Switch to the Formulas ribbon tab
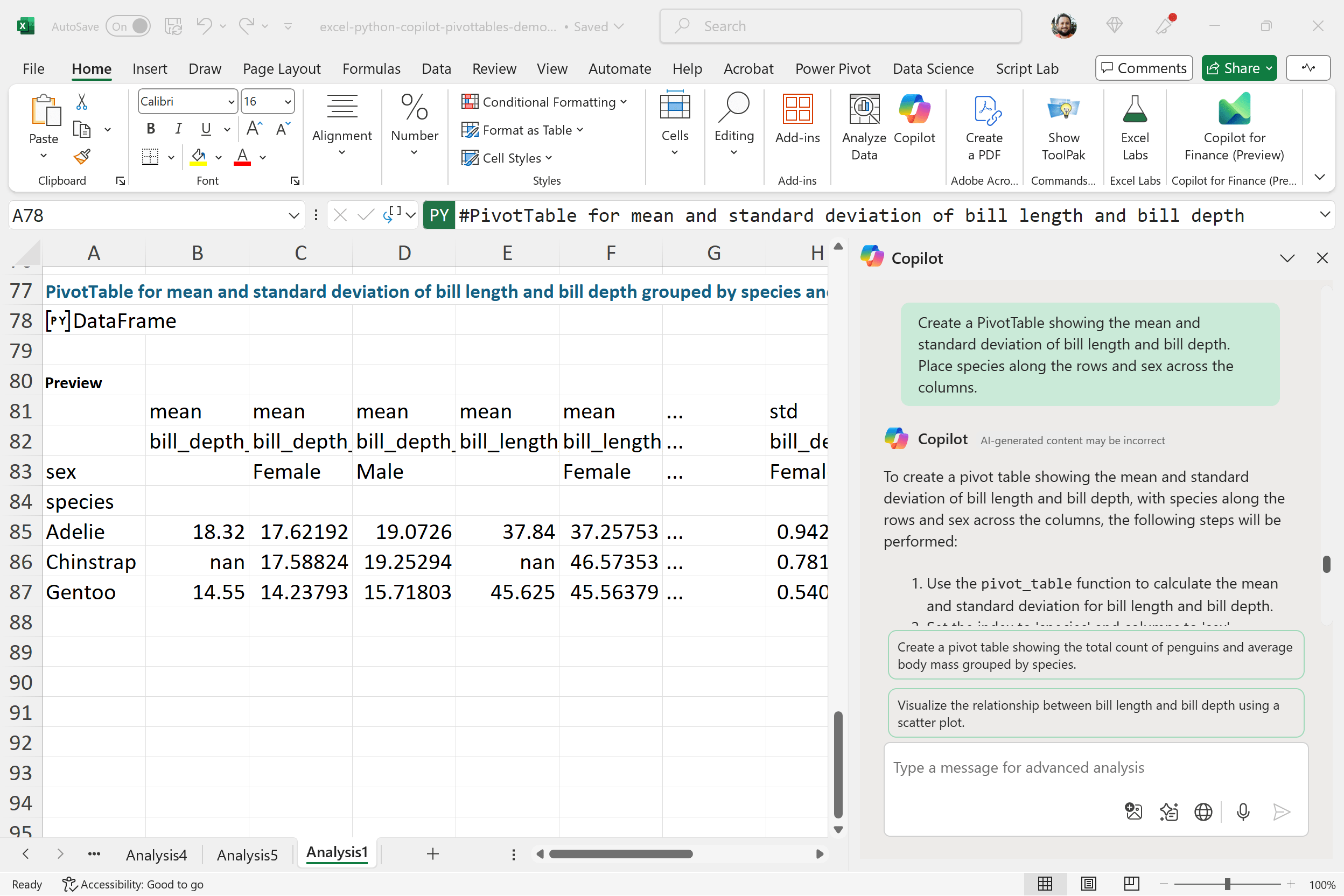The image size is (1344, 896). [x=372, y=68]
